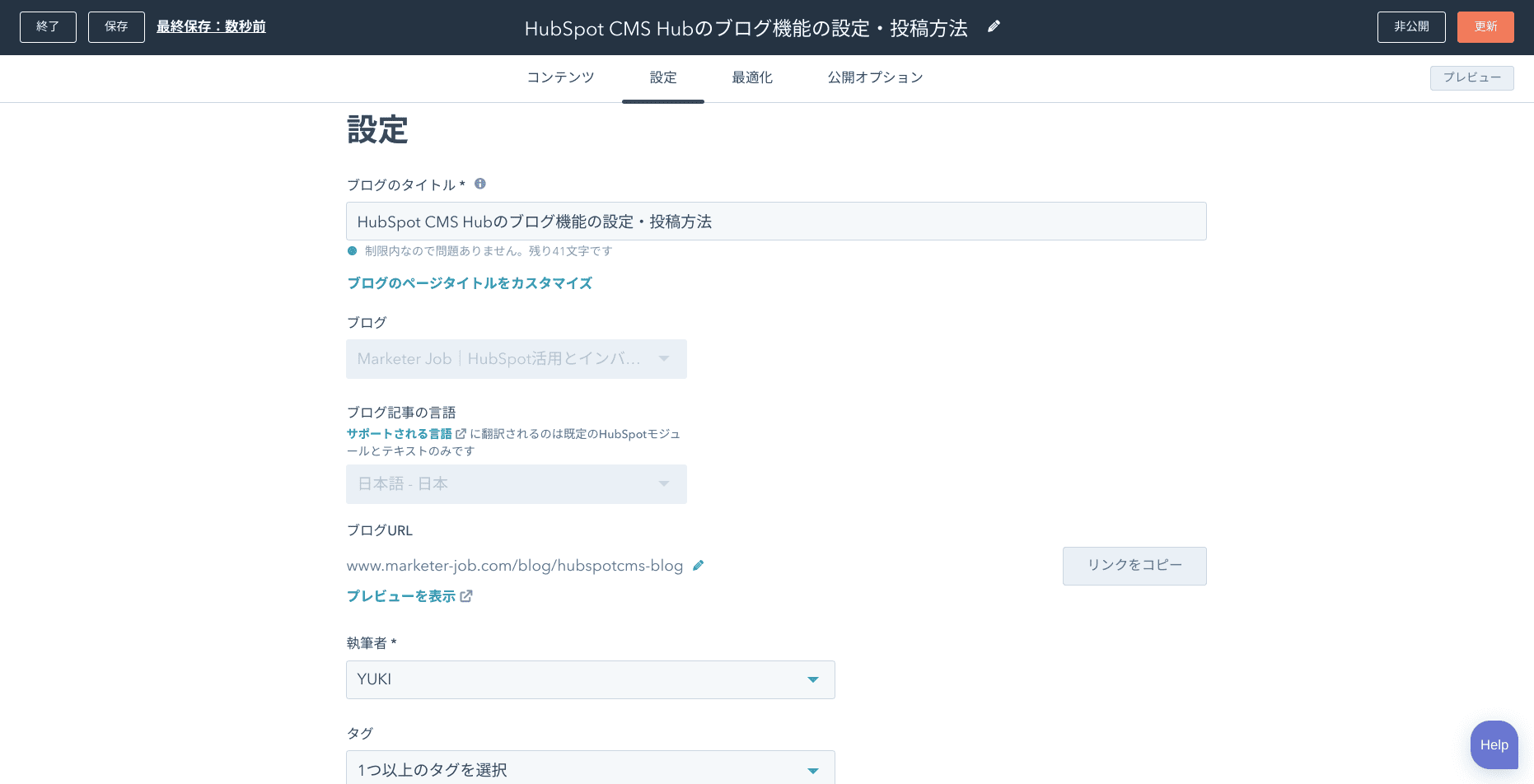Click the 非公開 unpublish button
This screenshot has height=784, width=1534.
[1411, 27]
